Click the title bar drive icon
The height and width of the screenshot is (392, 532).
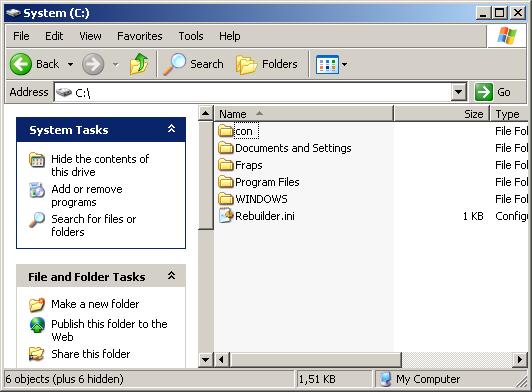pyautogui.click(x=13, y=13)
